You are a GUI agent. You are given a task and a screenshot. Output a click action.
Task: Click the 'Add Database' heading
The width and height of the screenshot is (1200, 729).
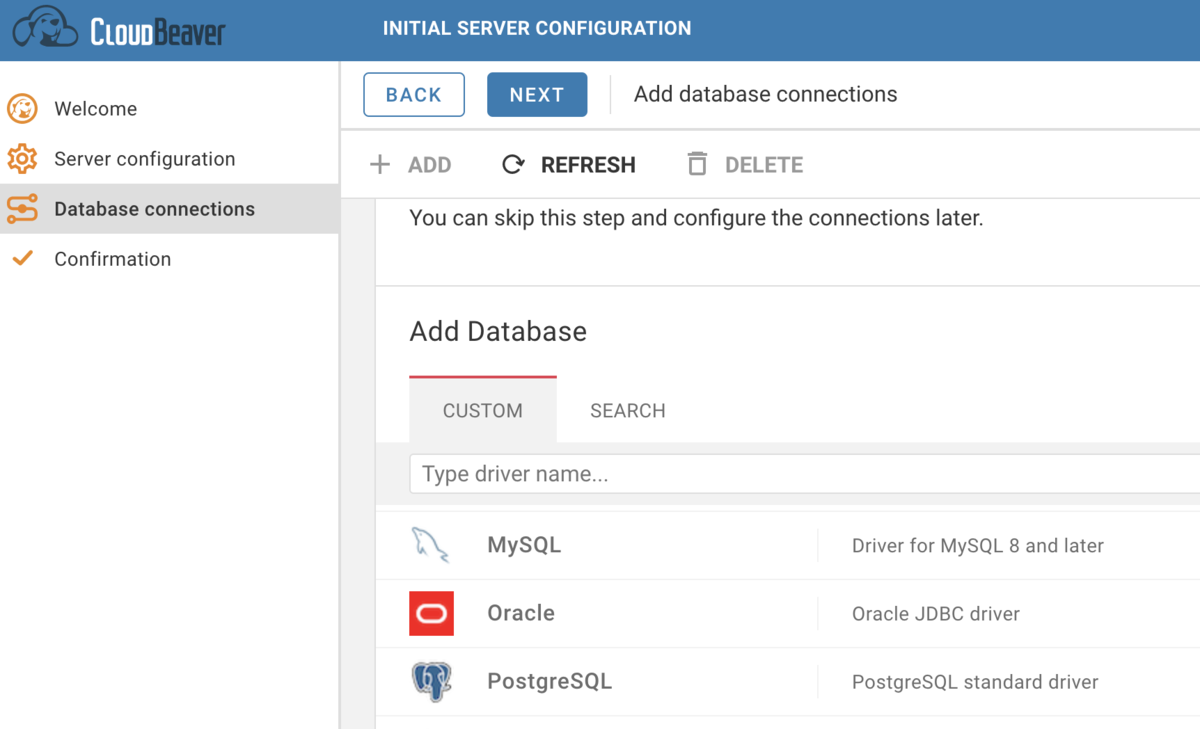[x=498, y=332]
